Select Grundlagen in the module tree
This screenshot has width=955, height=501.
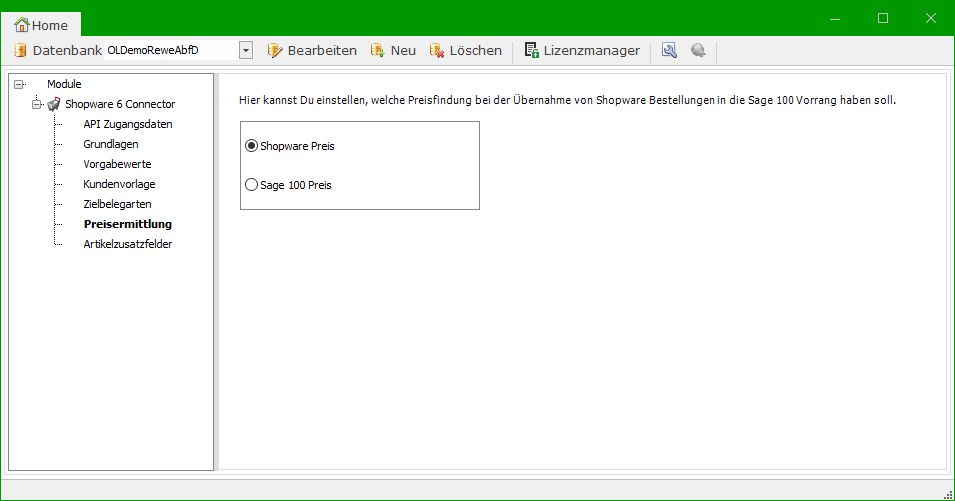click(x=111, y=144)
